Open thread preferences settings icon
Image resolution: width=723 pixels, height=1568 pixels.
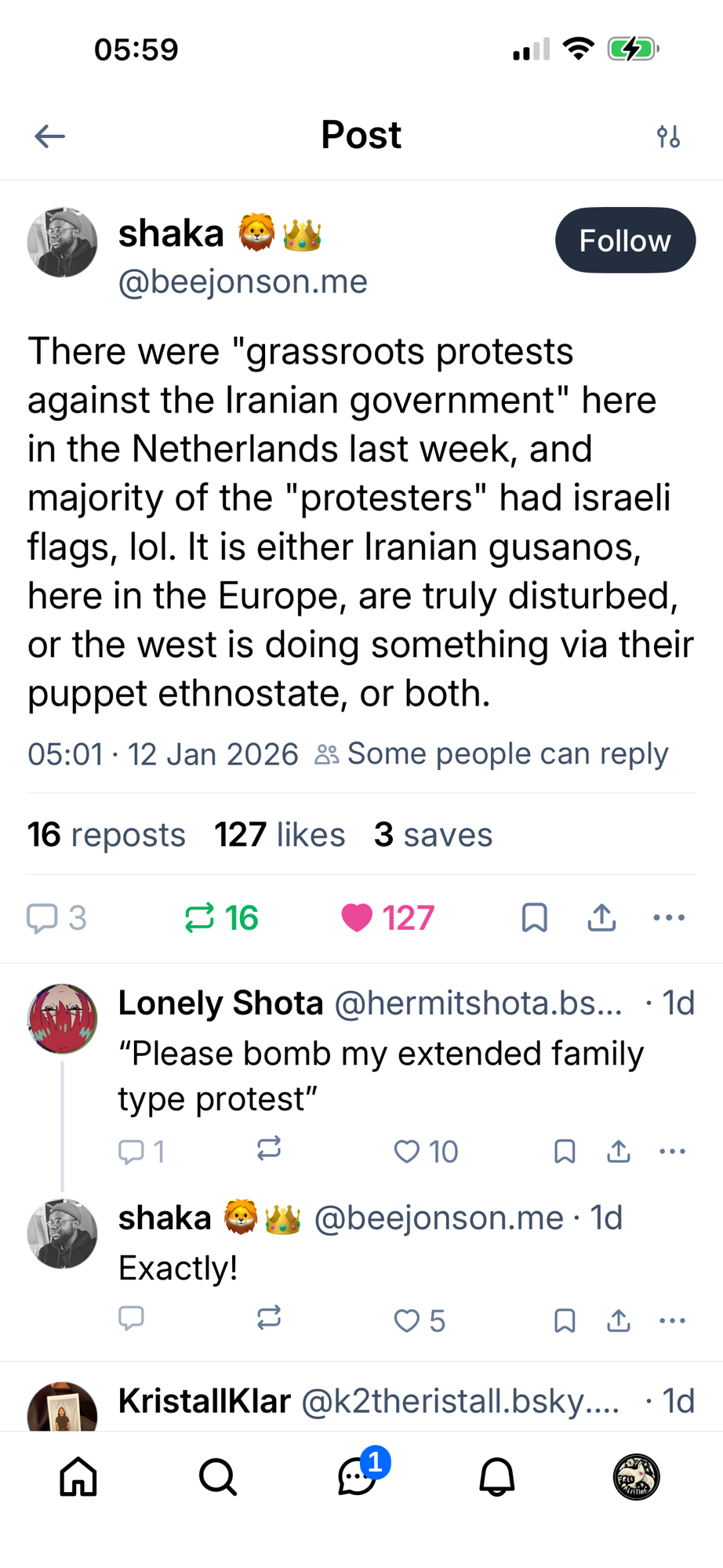[668, 136]
